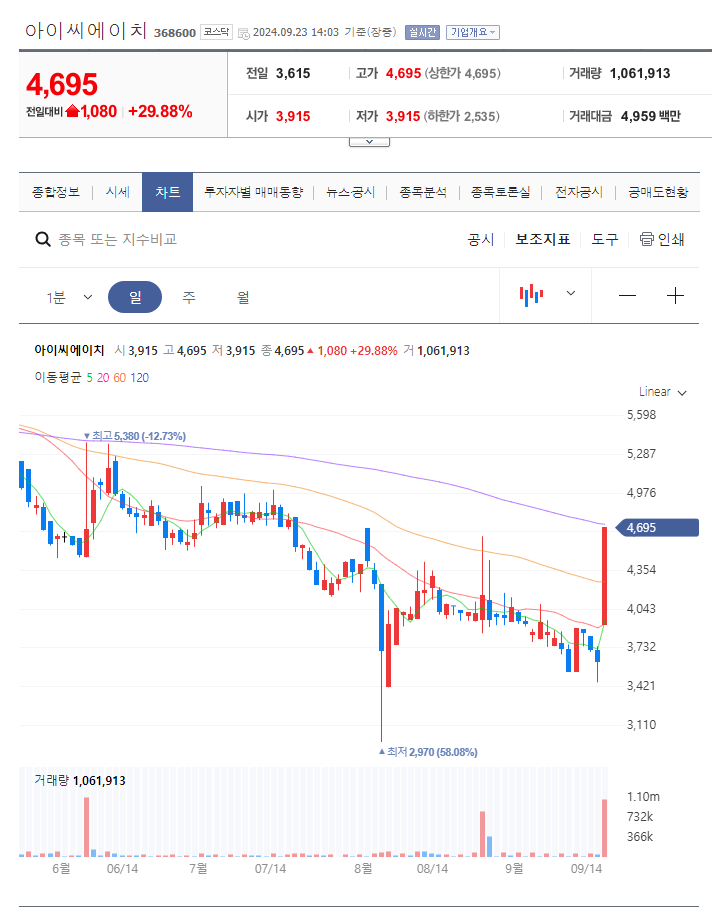Open the 종목토론실 tab
This screenshot has height=909, width=712.
(502, 191)
